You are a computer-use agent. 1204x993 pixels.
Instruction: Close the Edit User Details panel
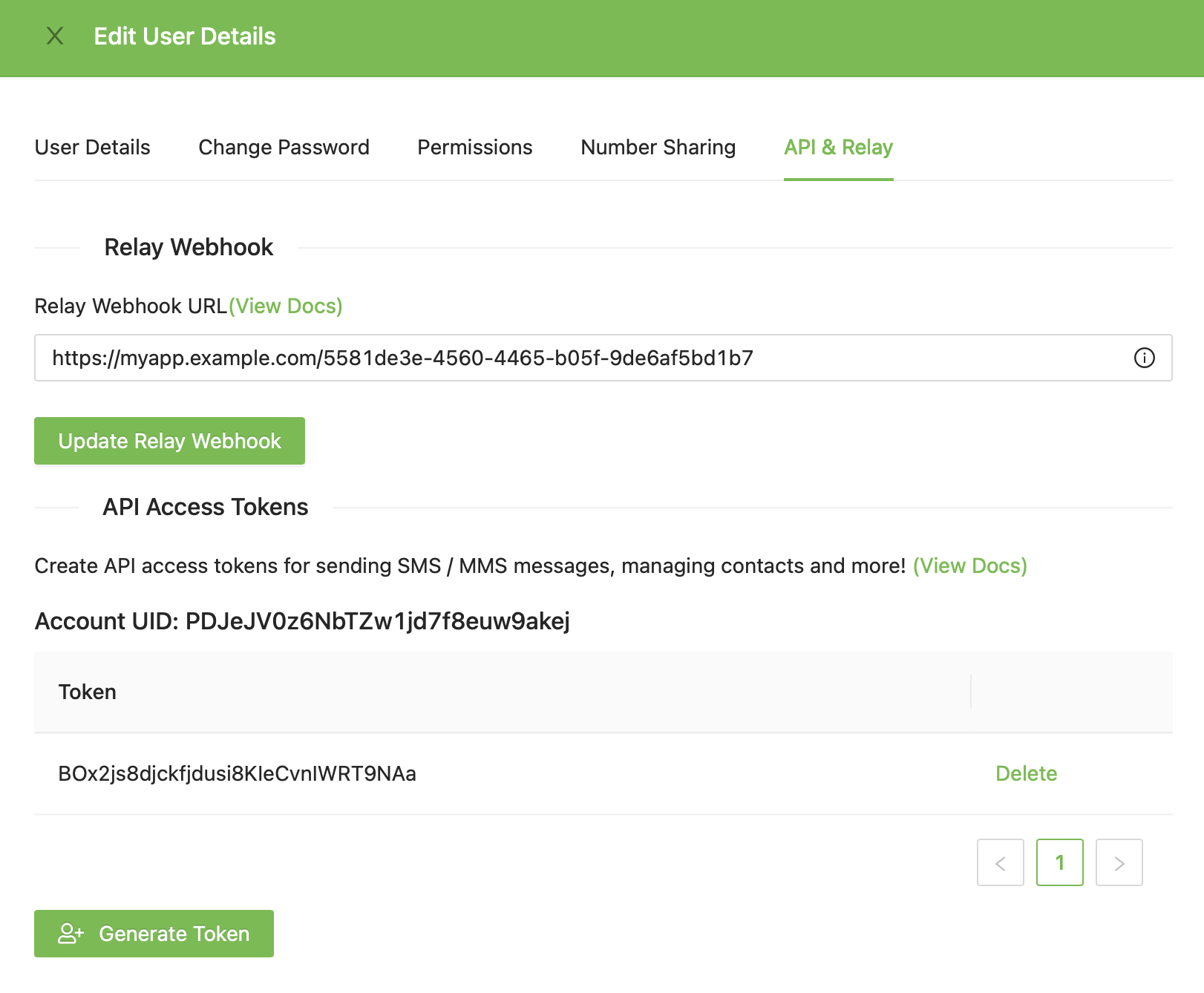(55, 36)
